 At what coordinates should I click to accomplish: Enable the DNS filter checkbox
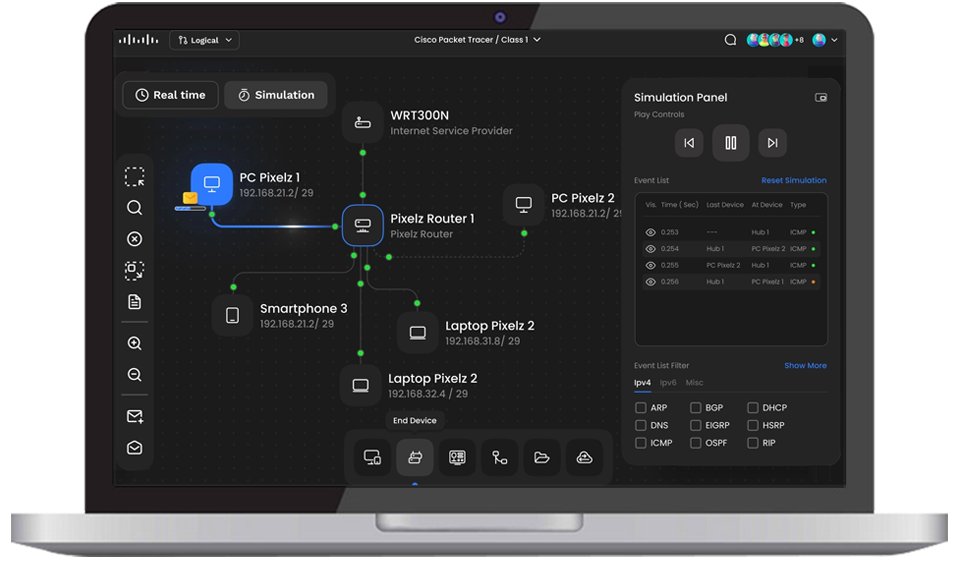(x=640, y=425)
